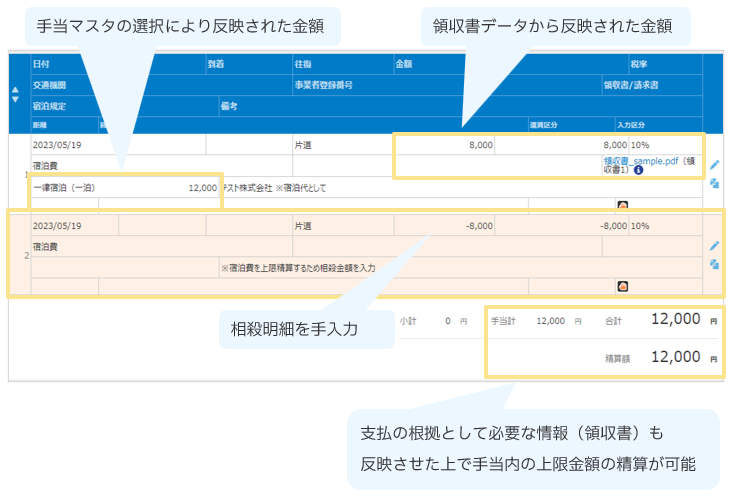730x500 pixels.
Task: Click the copy icon for row 2
Action: click(x=714, y=264)
